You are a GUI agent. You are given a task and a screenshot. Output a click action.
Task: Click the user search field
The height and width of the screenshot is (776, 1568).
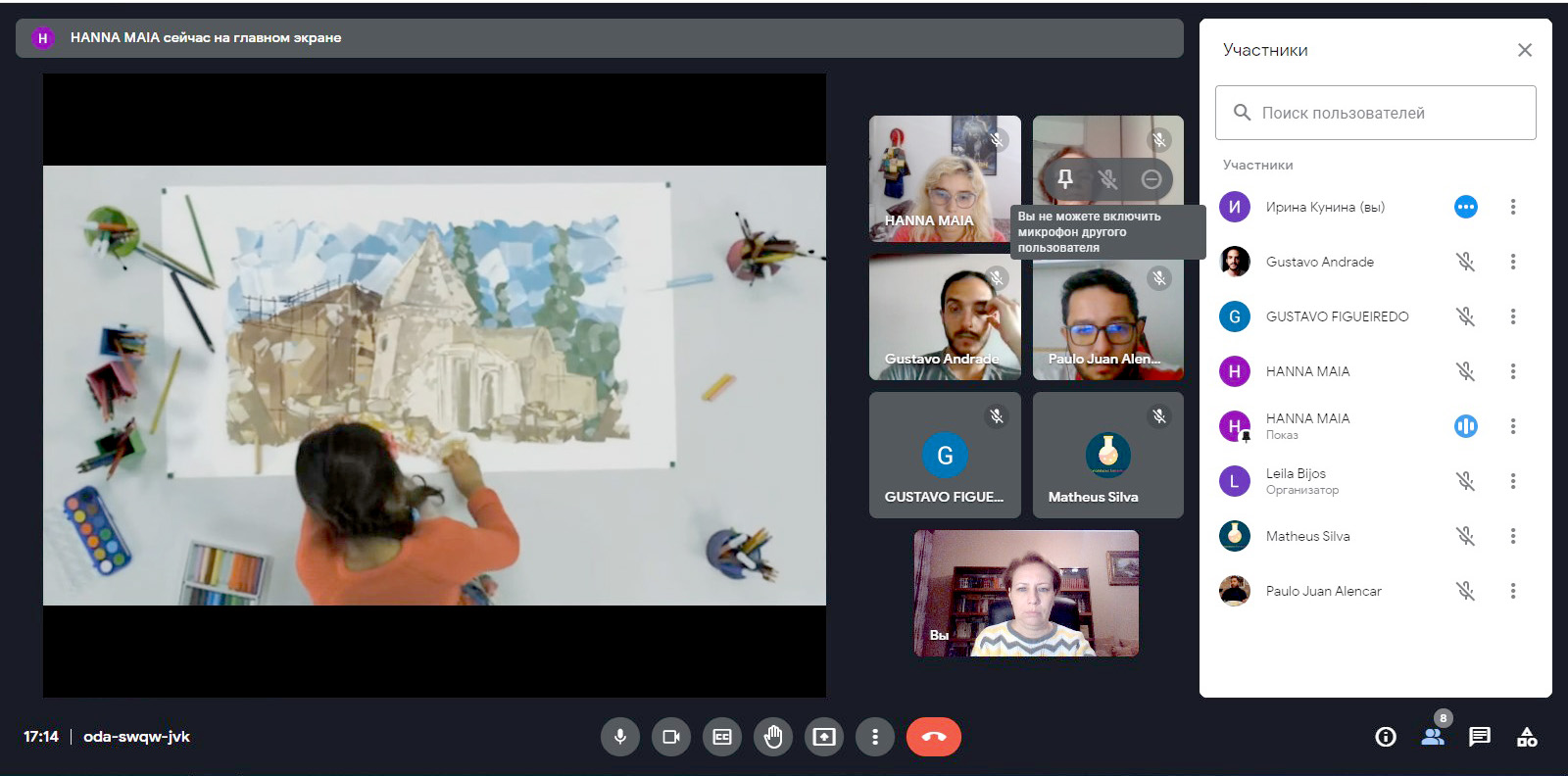pos(1376,113)
